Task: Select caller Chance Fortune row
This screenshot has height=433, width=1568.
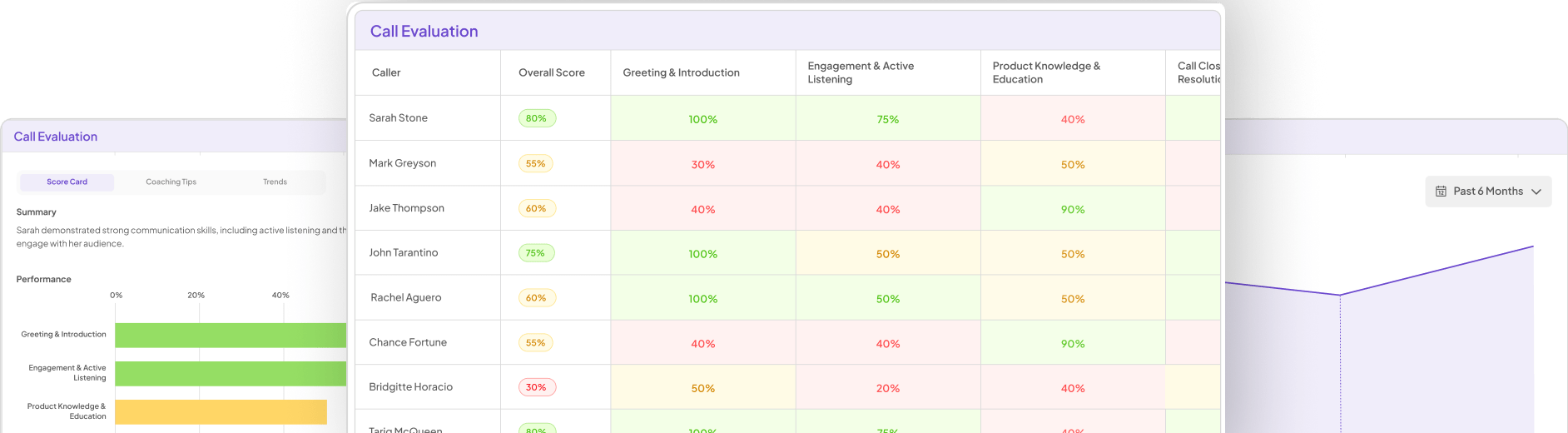Action: 787,342
